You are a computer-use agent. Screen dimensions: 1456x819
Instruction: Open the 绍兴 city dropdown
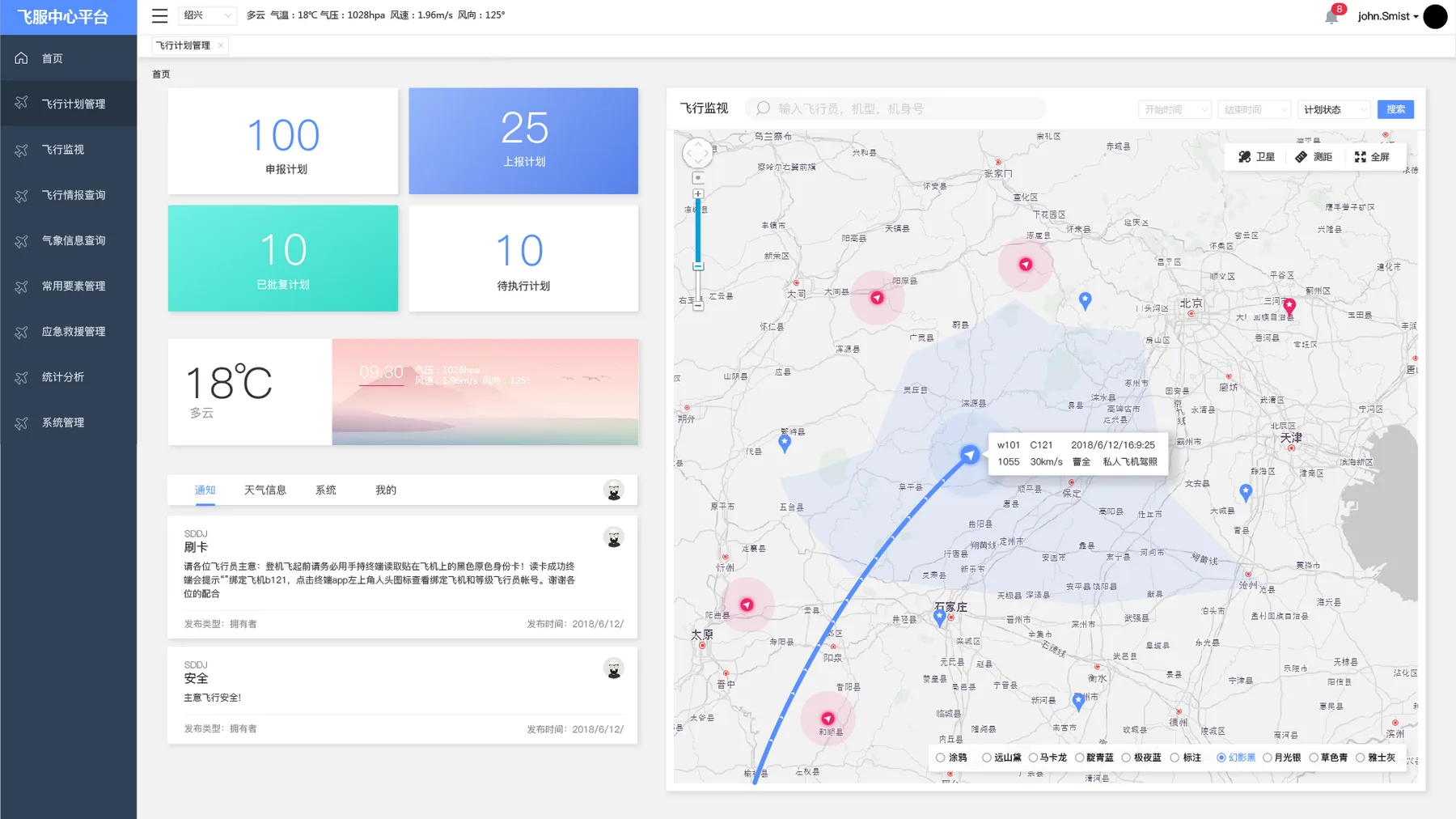207,15
